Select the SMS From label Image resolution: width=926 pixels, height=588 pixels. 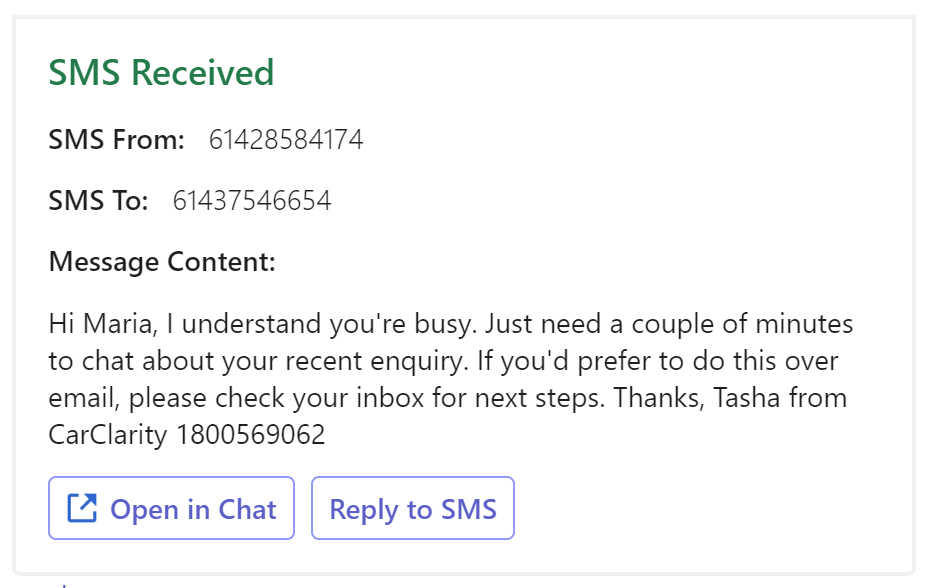[x=116, y=140]
